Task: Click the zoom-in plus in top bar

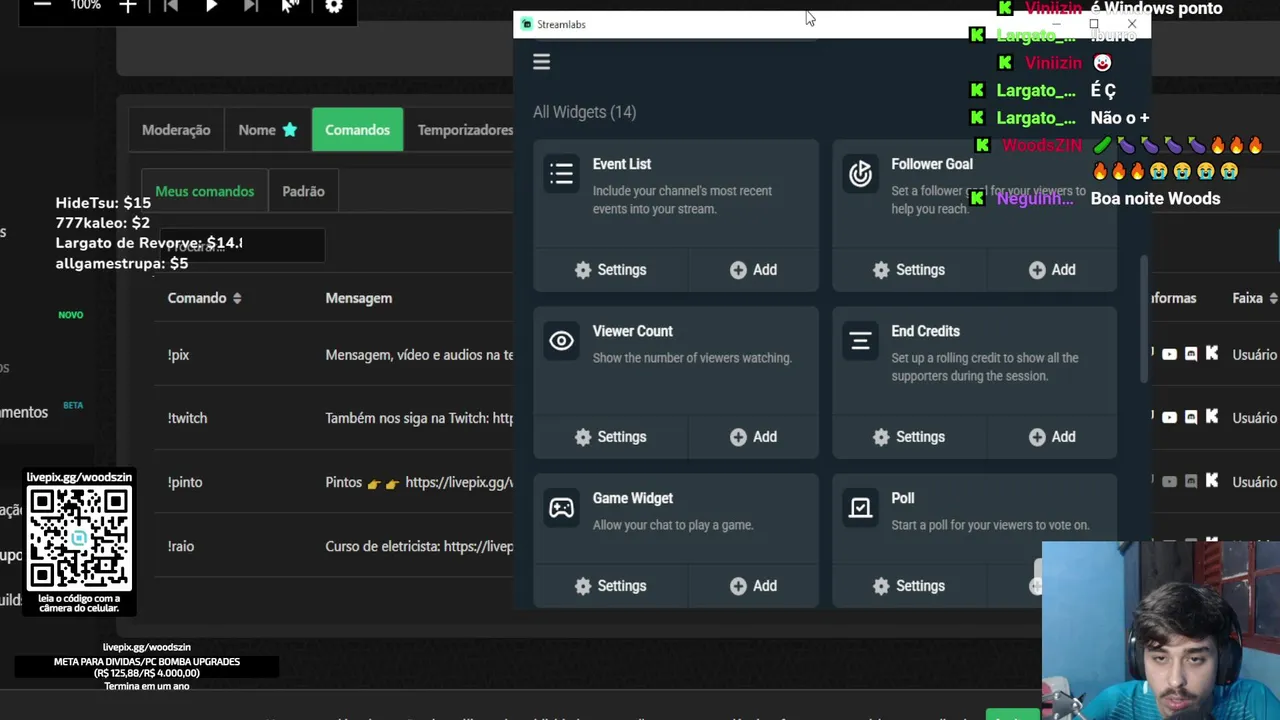Action: click(x=128, y=7)
